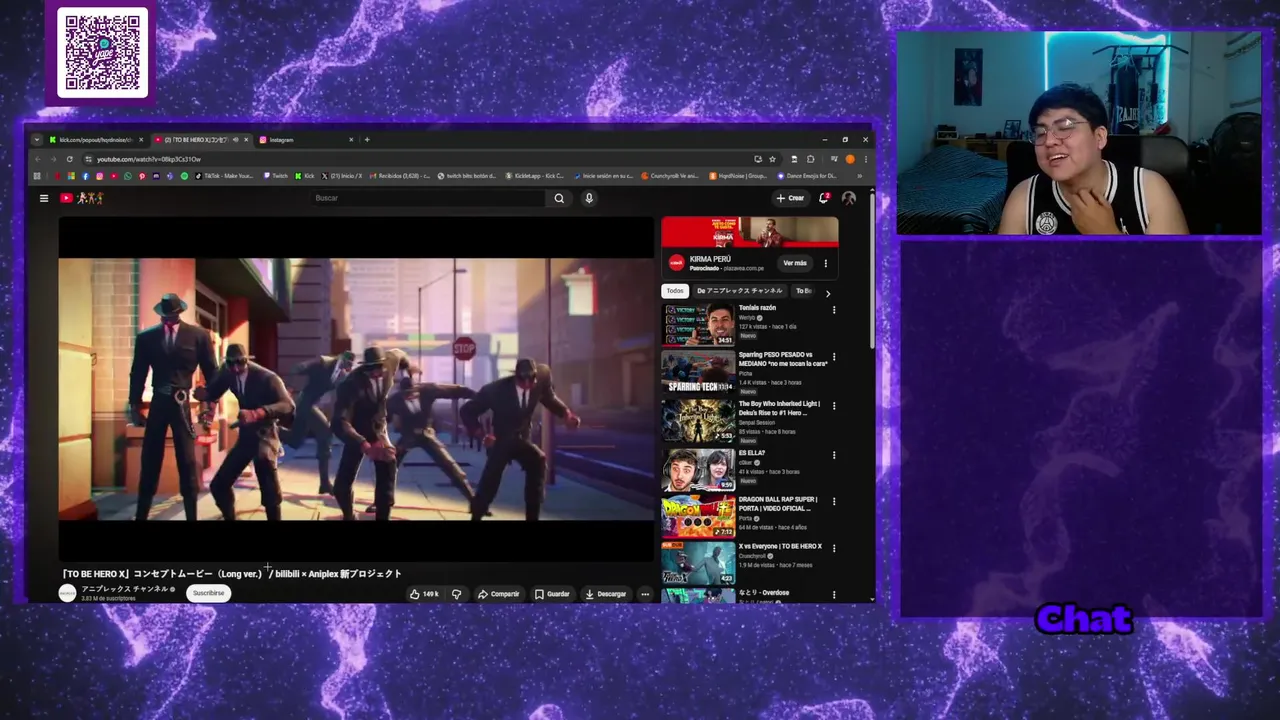Click the '149 k' like count
The width and height of the screenshot is (1280, 720).
431,594
